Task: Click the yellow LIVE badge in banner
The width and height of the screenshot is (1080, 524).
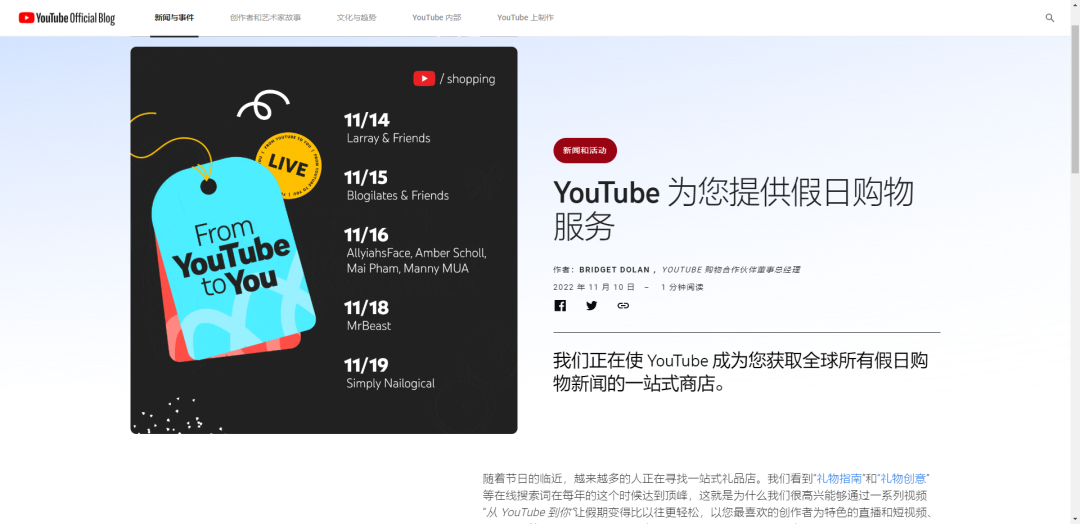Action: point(288,165)
